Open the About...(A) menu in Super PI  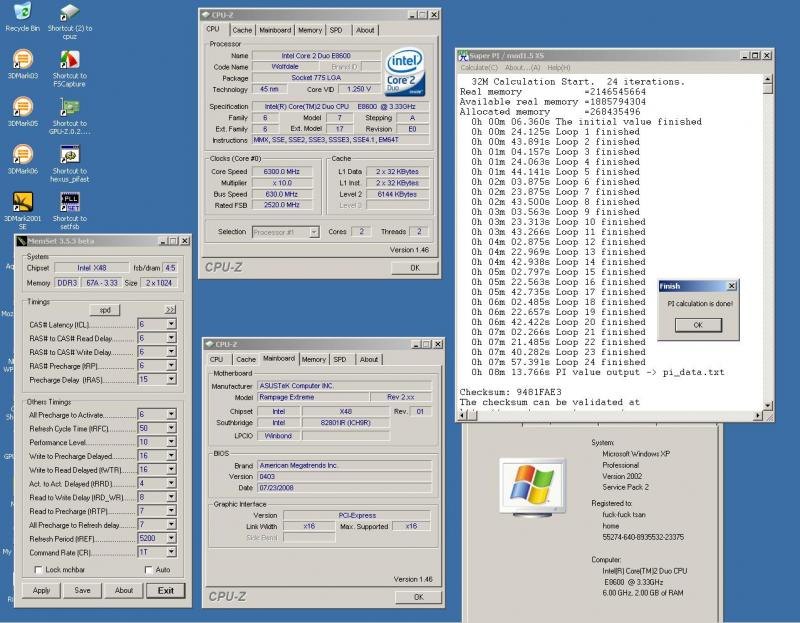click(522, 67)
